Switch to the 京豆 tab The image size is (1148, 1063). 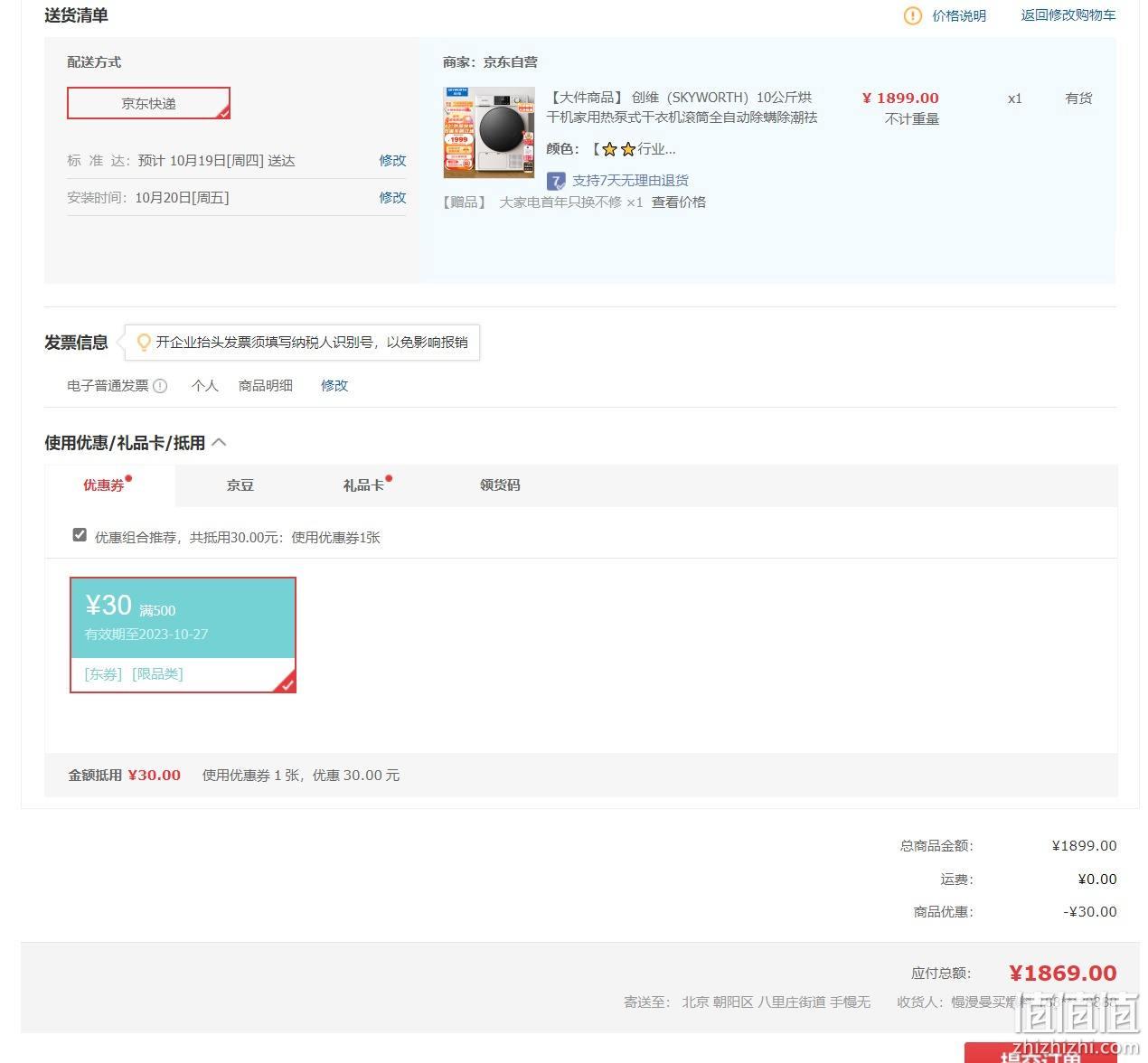pyautogui.click(x=240, y=485)
